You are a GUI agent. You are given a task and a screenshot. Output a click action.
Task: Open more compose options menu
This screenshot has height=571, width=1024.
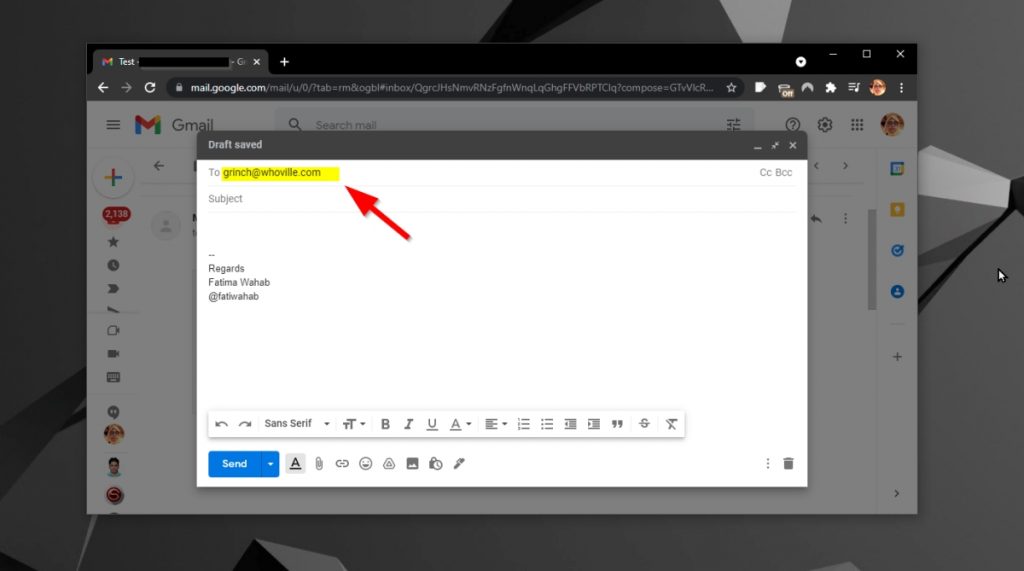point(767,463)
